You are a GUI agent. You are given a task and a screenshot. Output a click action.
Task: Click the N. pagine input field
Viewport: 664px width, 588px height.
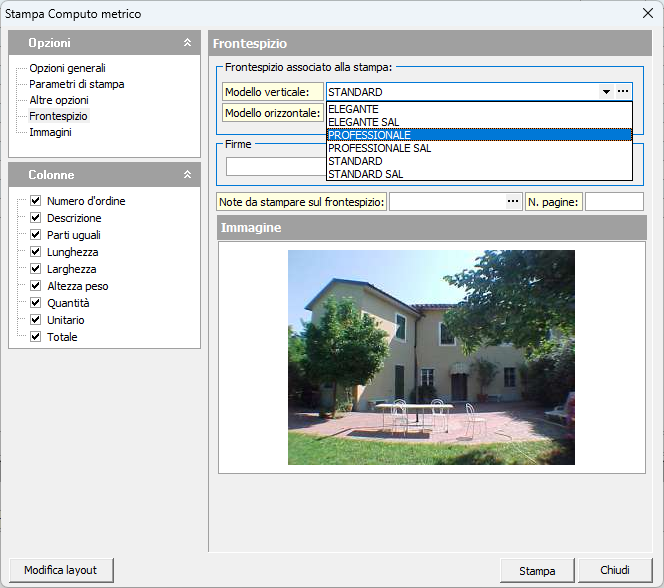[x=613, y=202]
